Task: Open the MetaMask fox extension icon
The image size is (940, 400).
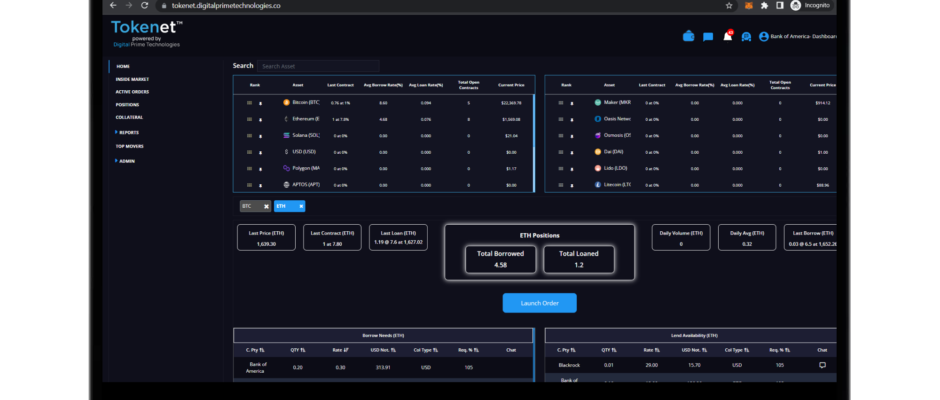Action: (749, 5)
